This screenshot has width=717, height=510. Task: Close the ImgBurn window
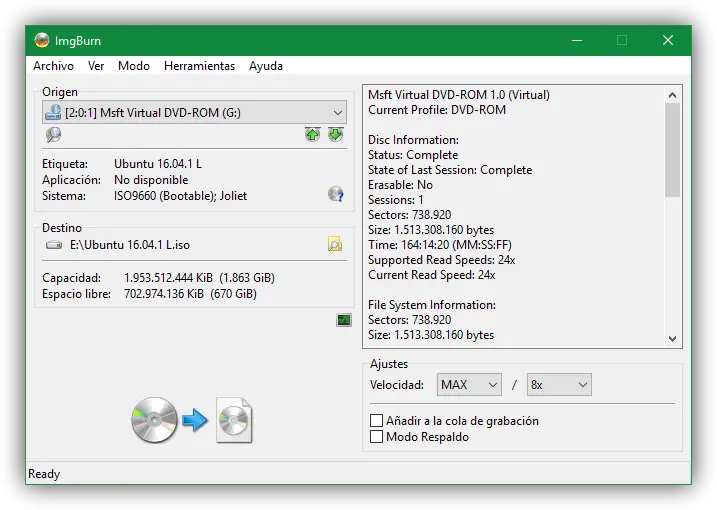(668, 40)
